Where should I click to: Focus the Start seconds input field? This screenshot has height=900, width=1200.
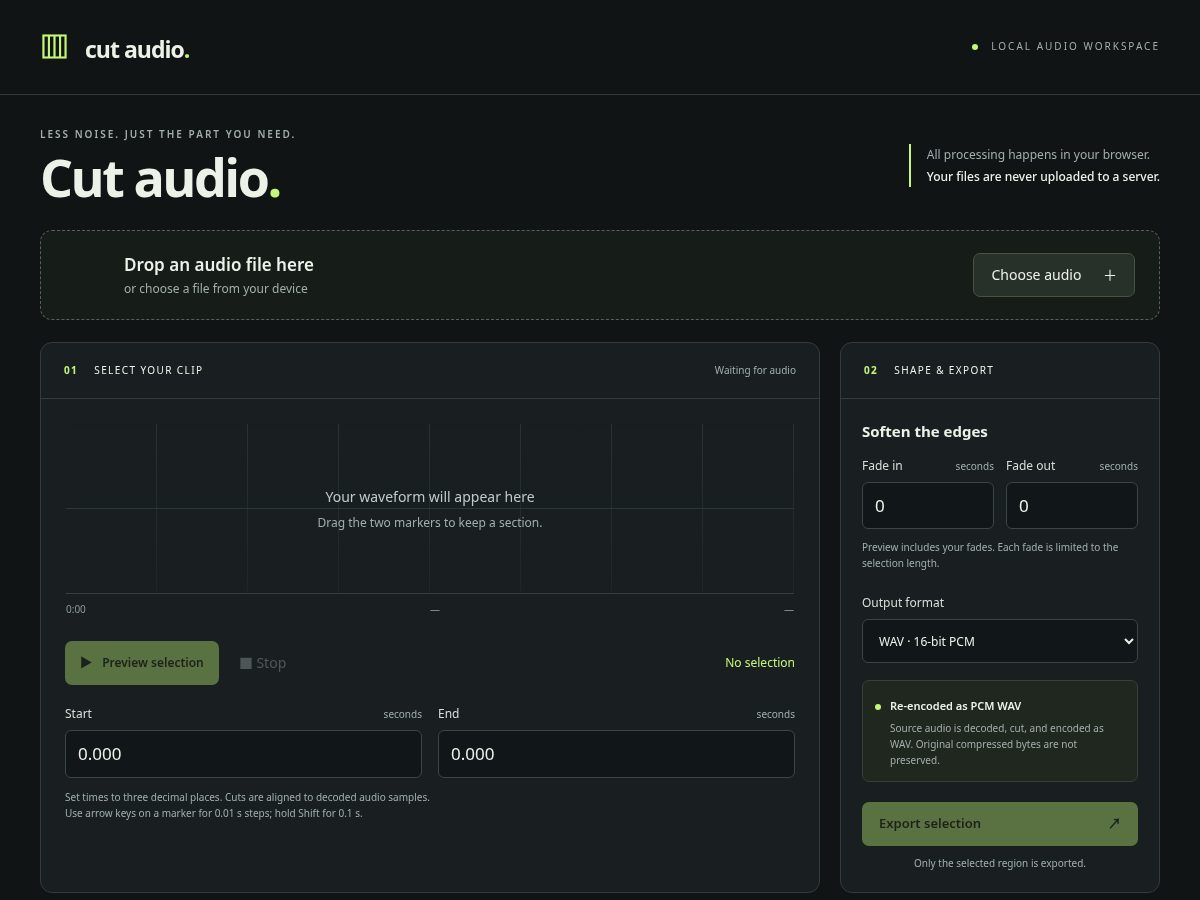243,754
